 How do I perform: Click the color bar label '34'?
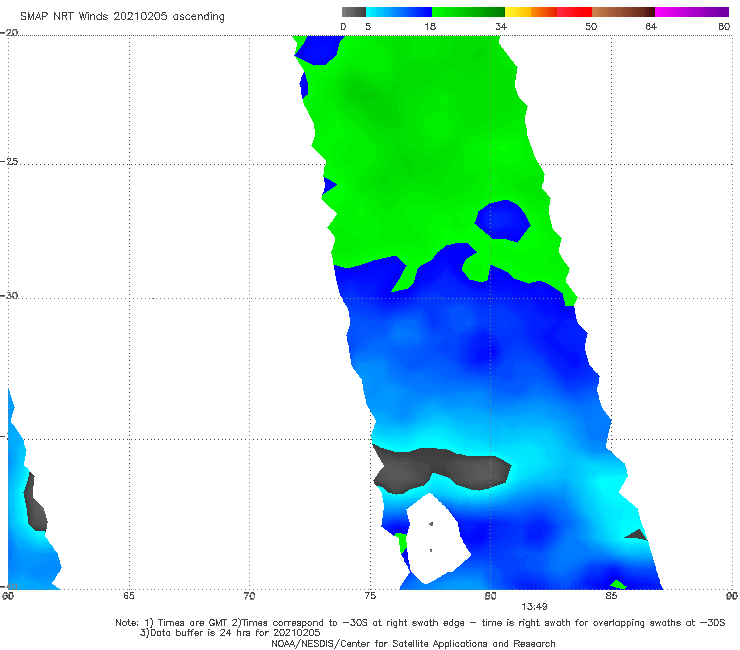pos(501,26)
